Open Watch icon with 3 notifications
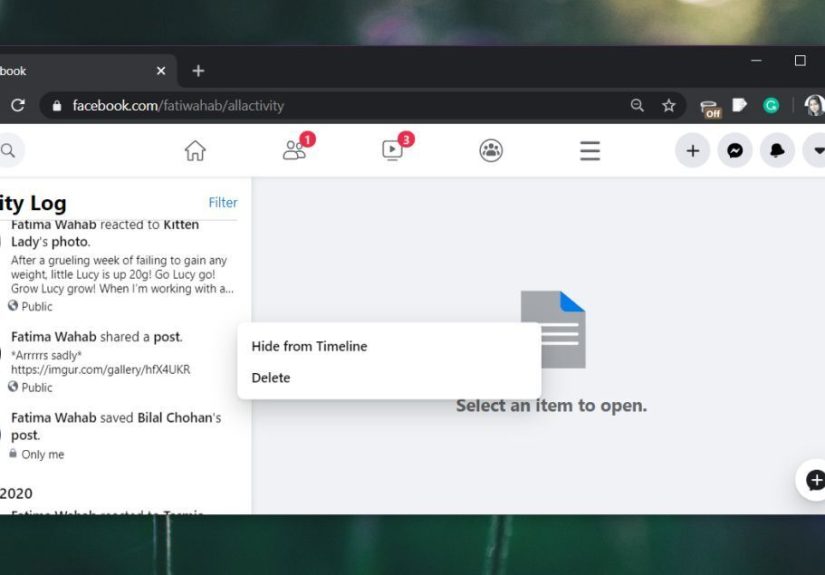Viewport: 825px width, 575px height. tap(393, 150)
